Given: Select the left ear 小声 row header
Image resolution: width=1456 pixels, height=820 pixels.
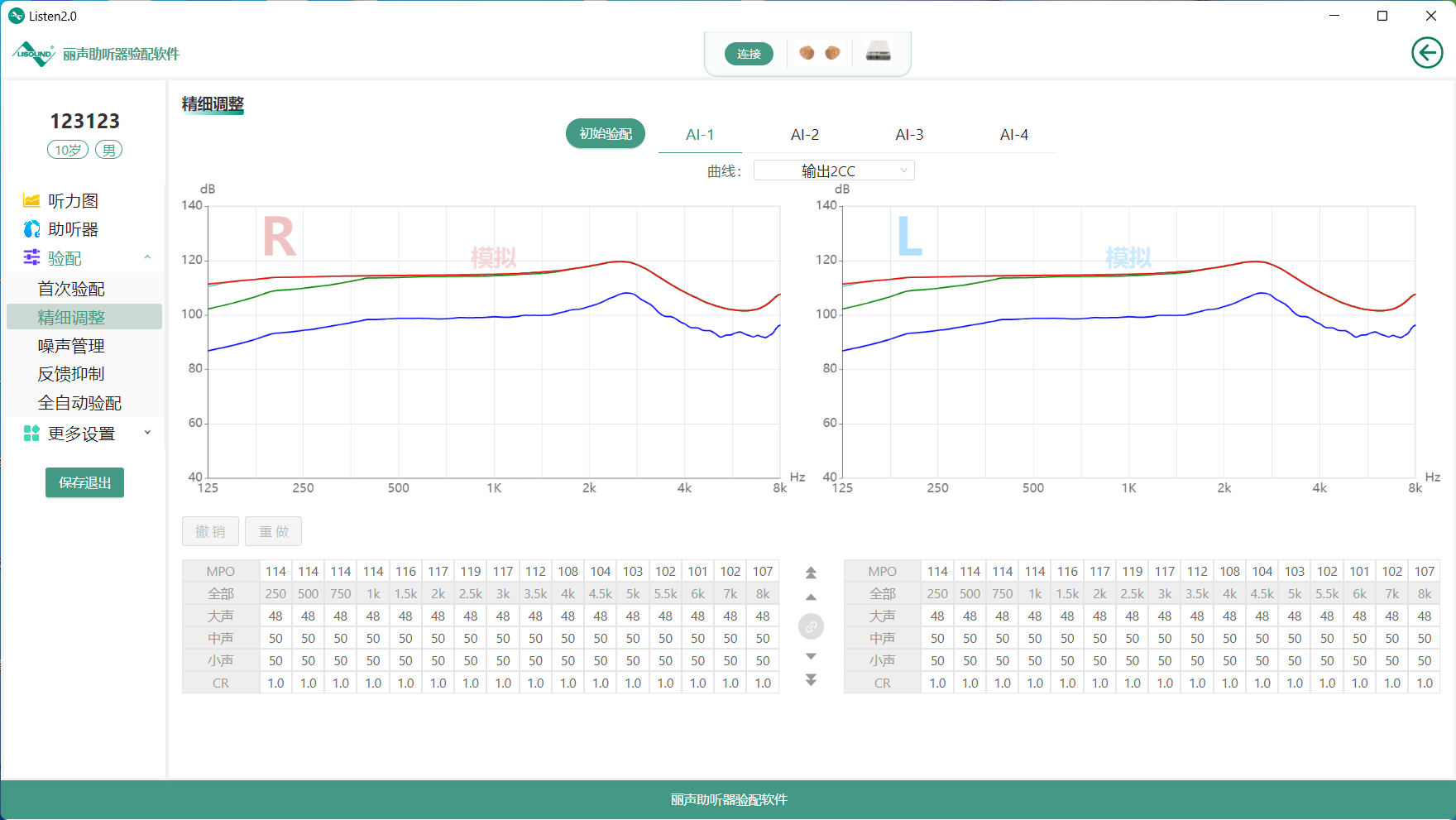Looking at the screenshot, I should click(x=883, y=661).
